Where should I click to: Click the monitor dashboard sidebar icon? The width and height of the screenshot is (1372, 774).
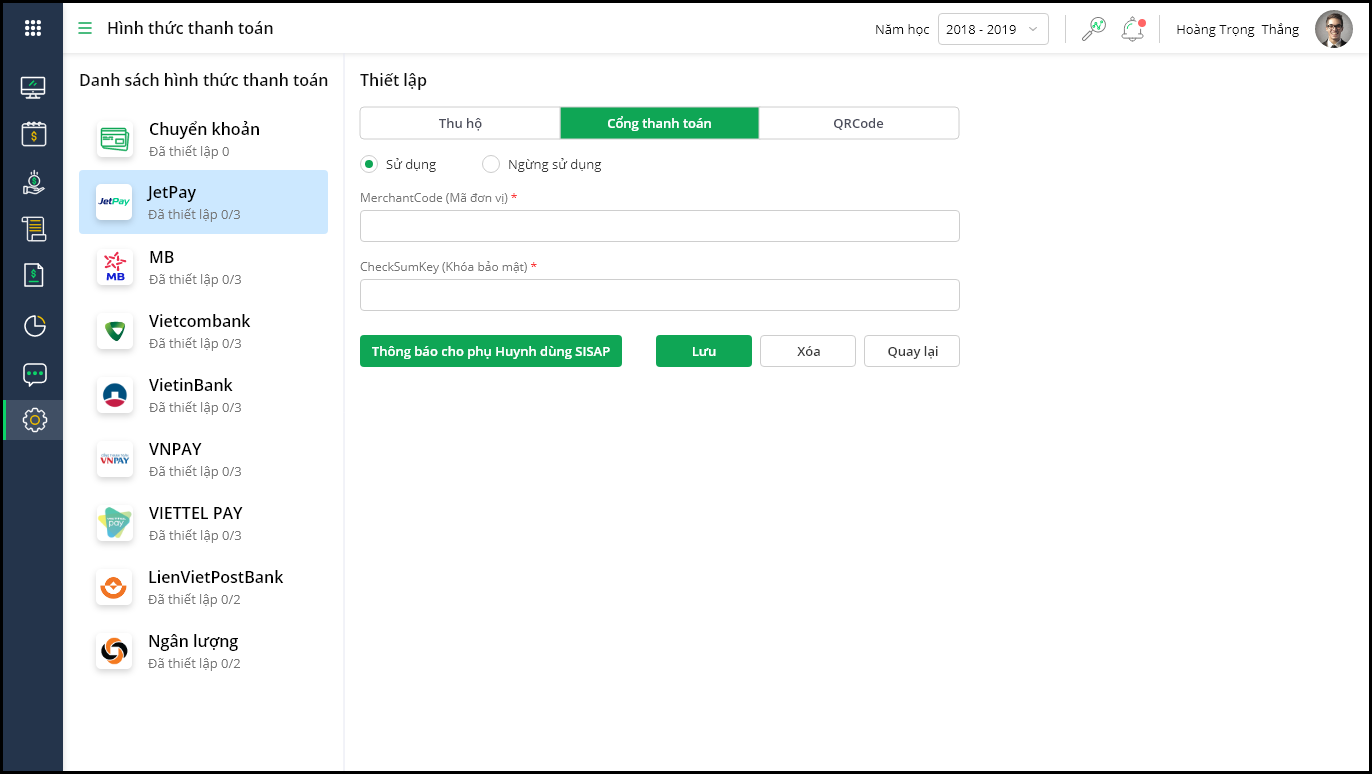[x=33, y=87]
